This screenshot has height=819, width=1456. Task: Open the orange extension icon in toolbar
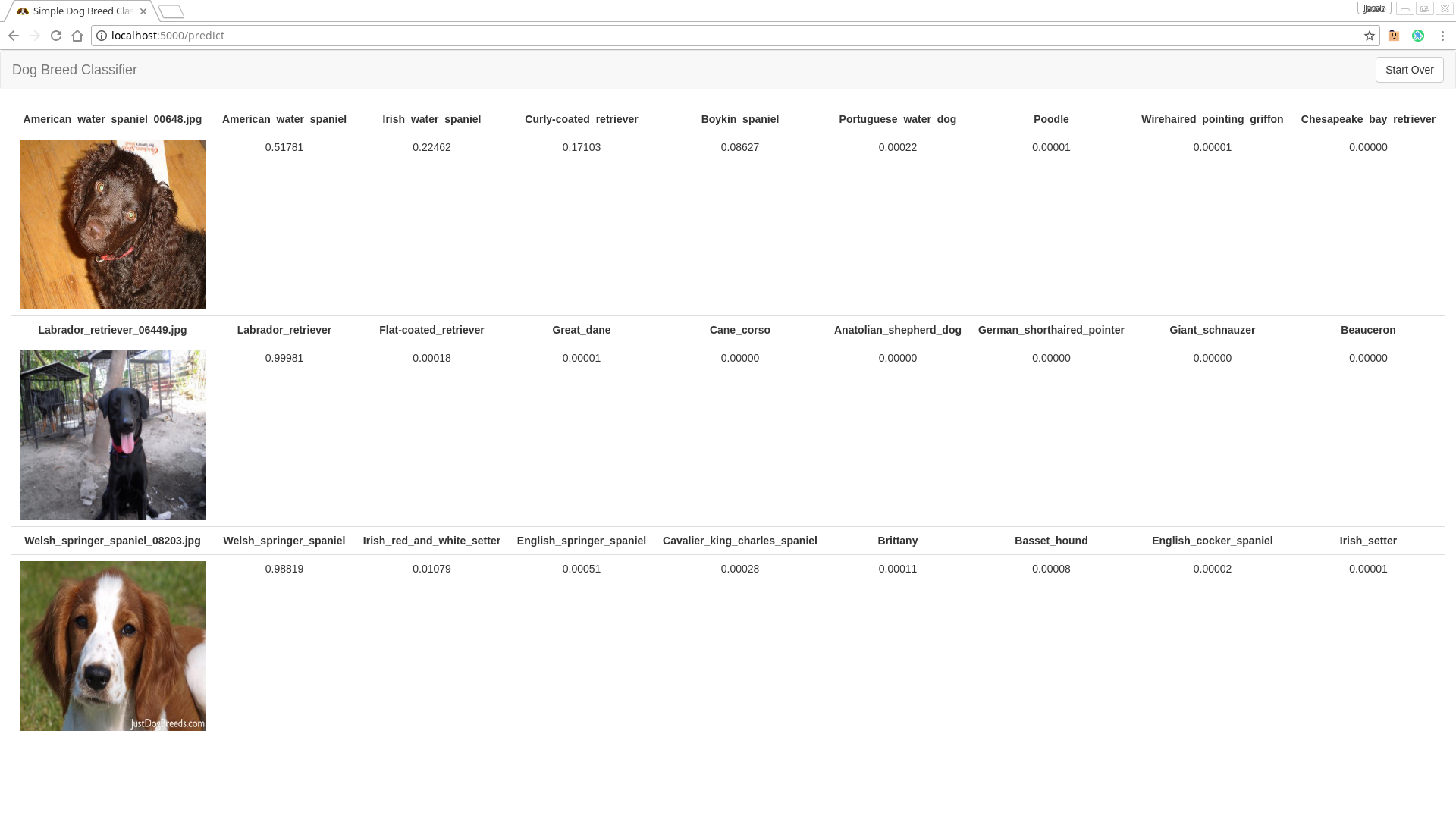click(x=1394, y=36)
